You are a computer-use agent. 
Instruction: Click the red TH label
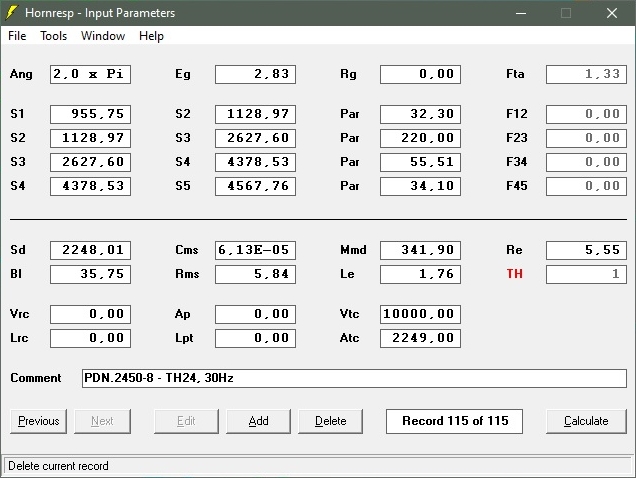point(514,274)
